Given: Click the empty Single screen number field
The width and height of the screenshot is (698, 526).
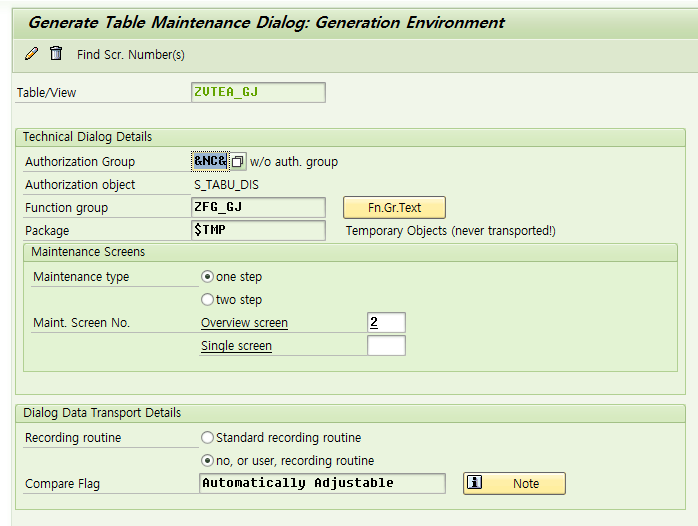Looking at the screenshot, I should tap(386, 345).
